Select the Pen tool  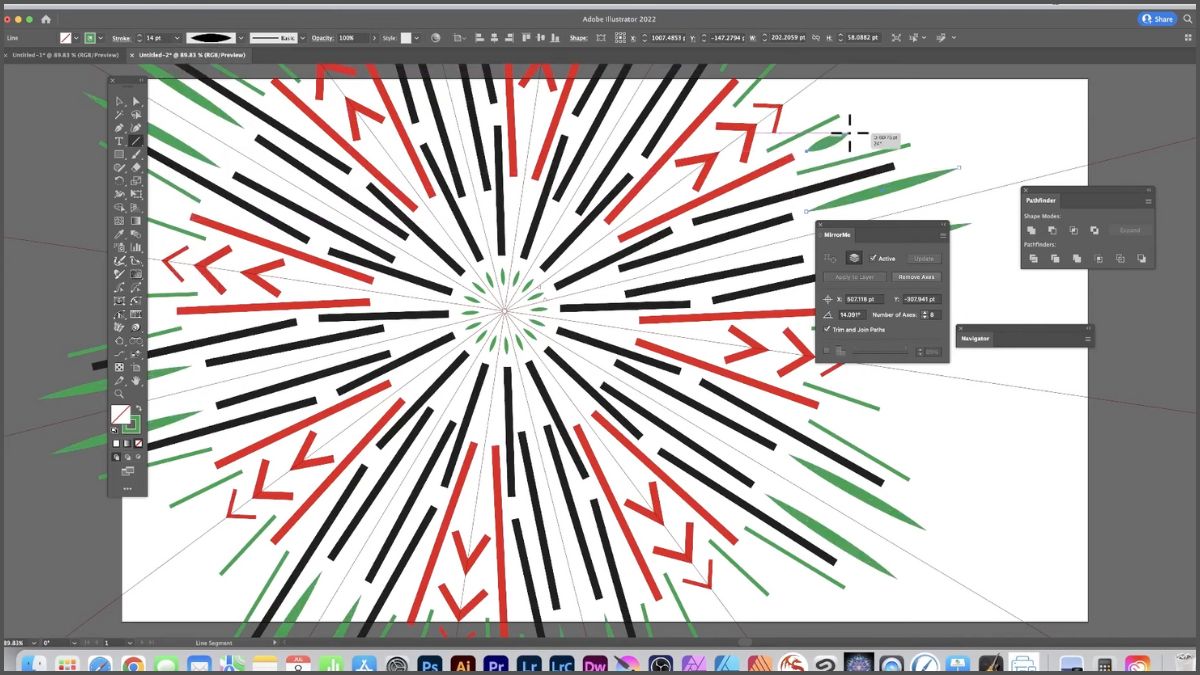tap(119, 128)
